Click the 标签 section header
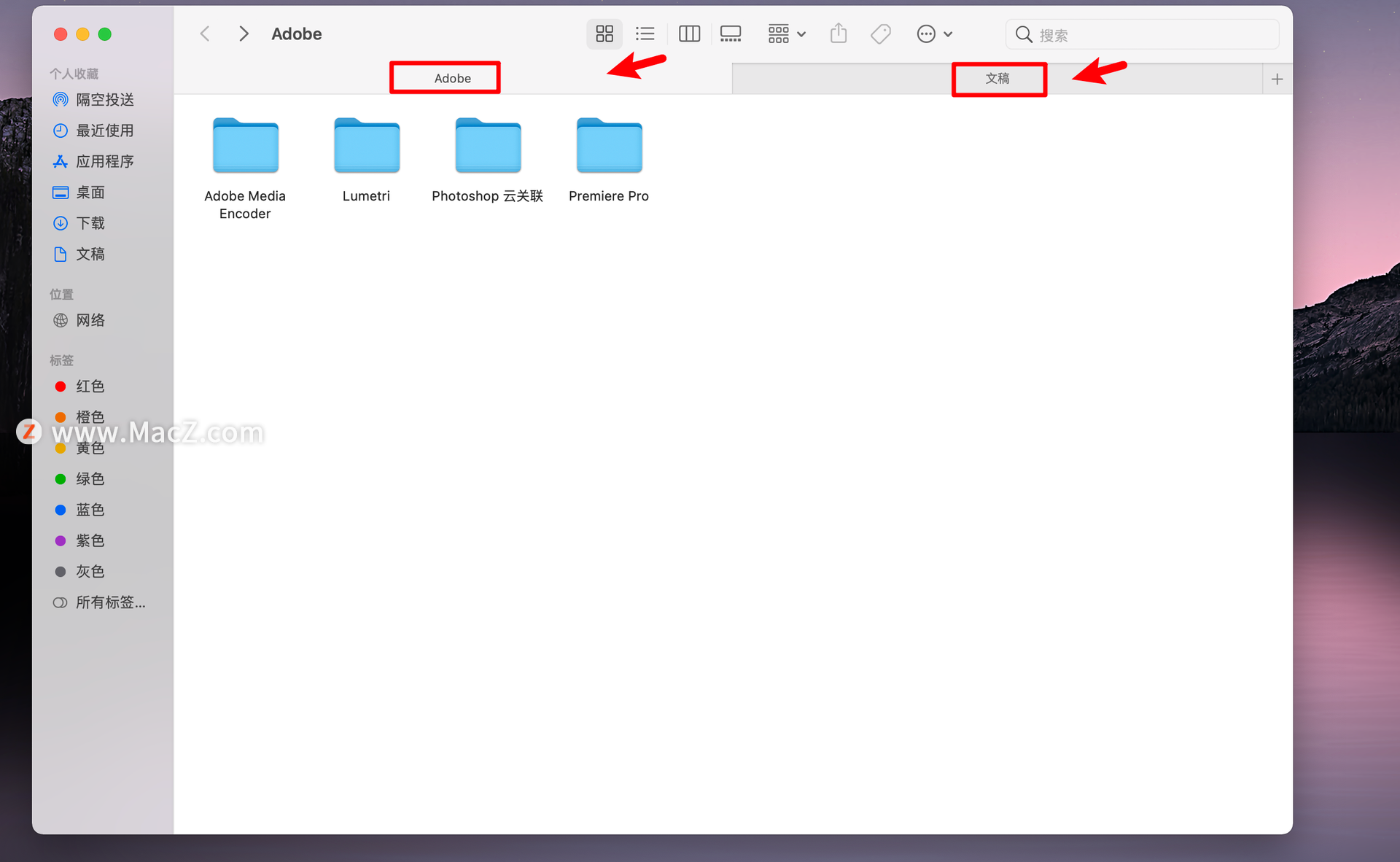Image resolution: width=1400 pixels, height=862 pixels. pos(61,360)
